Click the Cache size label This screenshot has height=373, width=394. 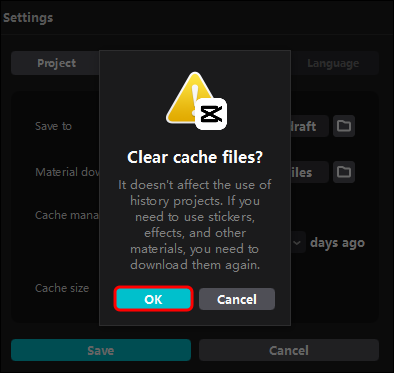coord(62,288)
